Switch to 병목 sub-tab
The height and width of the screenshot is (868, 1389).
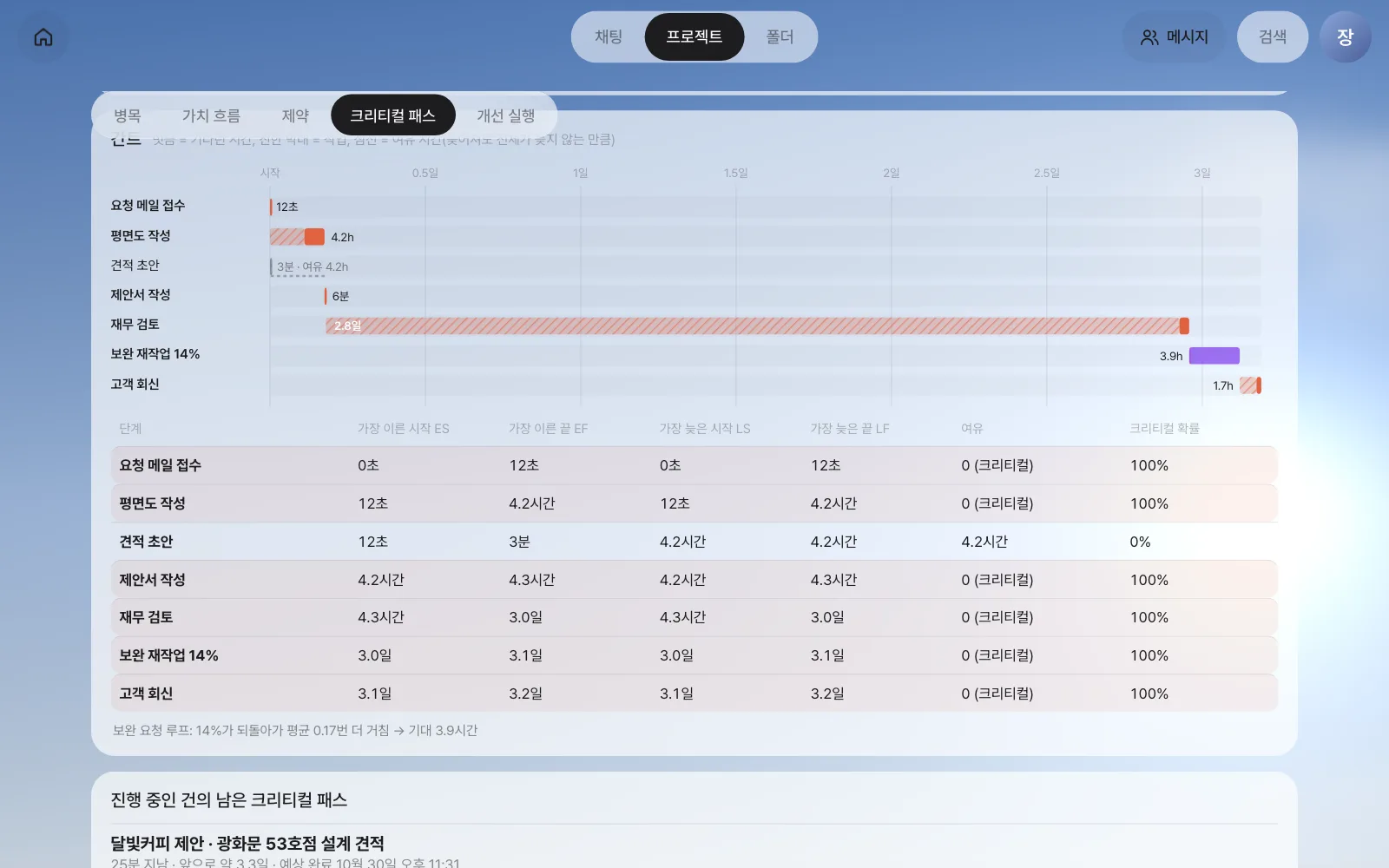point(128,115)
